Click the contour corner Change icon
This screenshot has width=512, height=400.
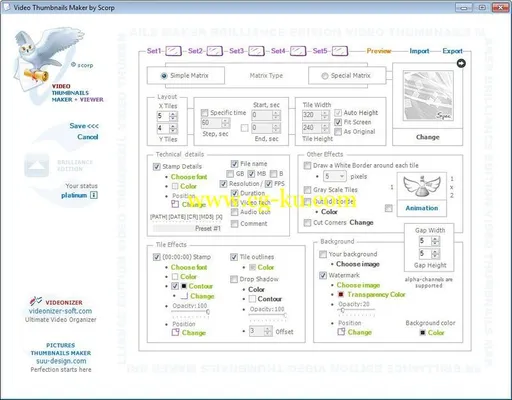[x=184, y=296]
